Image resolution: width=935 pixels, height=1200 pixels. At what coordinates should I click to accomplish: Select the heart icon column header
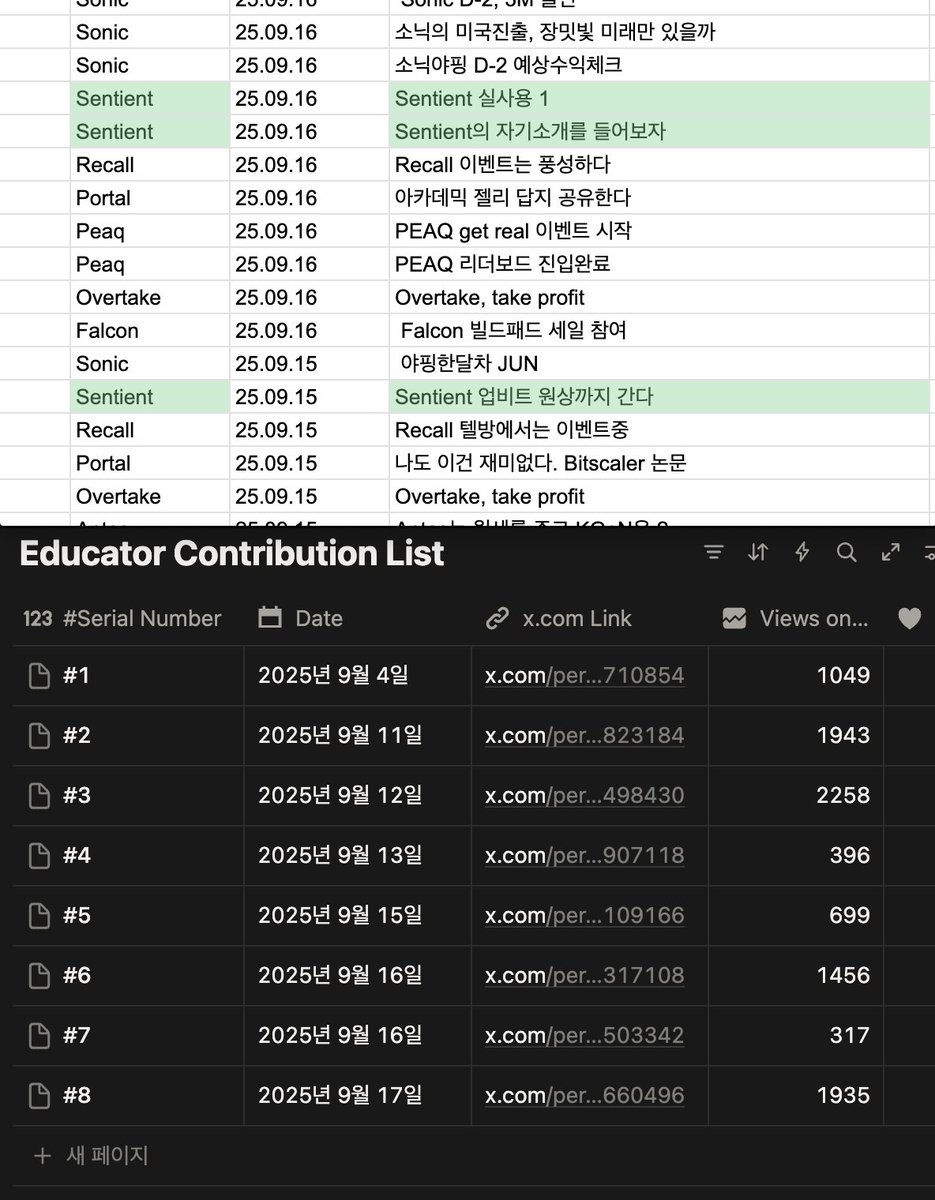909,619
